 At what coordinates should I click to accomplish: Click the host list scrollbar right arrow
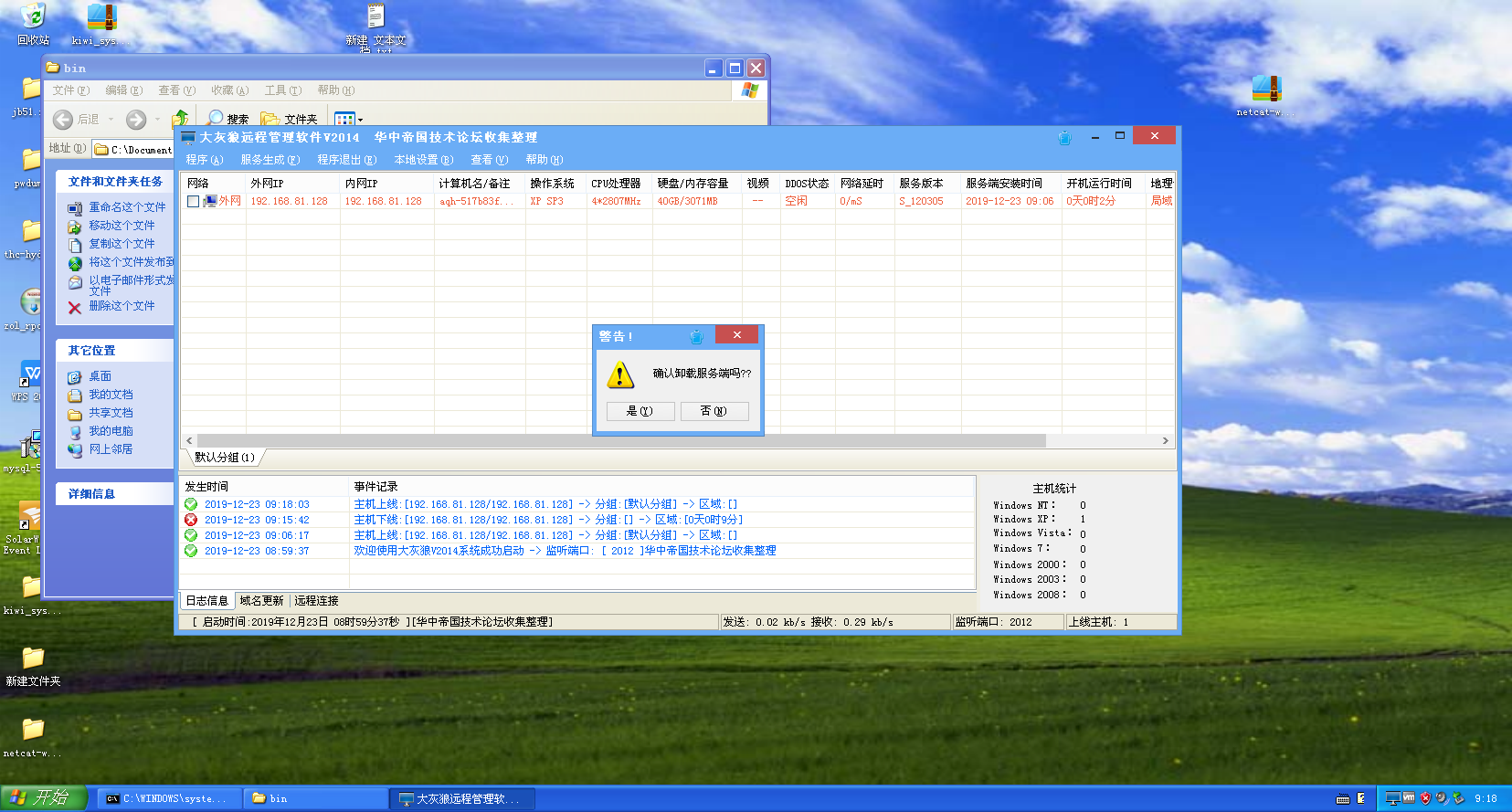[1165, 440]
